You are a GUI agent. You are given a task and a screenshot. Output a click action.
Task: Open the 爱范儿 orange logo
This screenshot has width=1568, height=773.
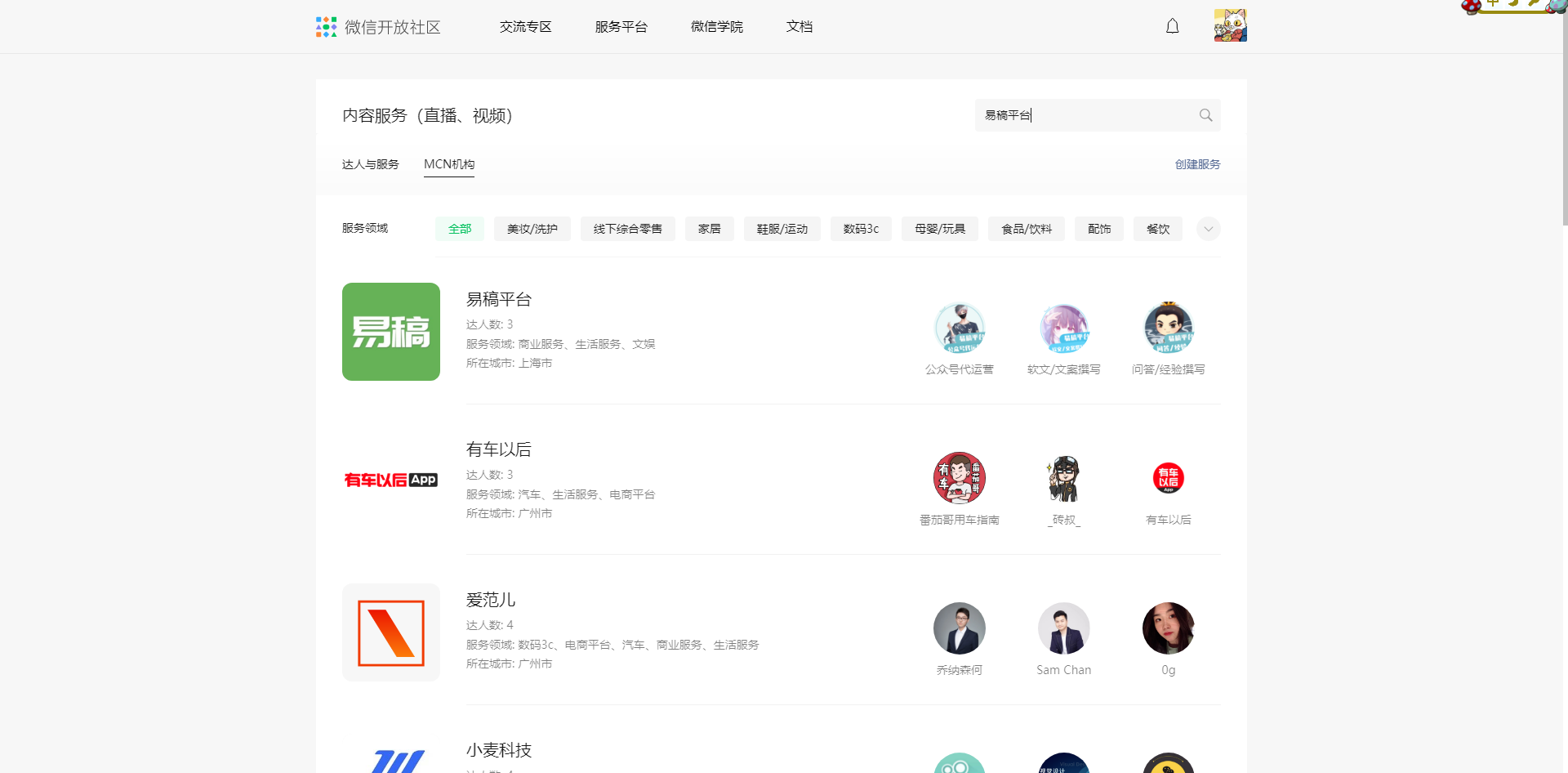click(x=391, y=632)
